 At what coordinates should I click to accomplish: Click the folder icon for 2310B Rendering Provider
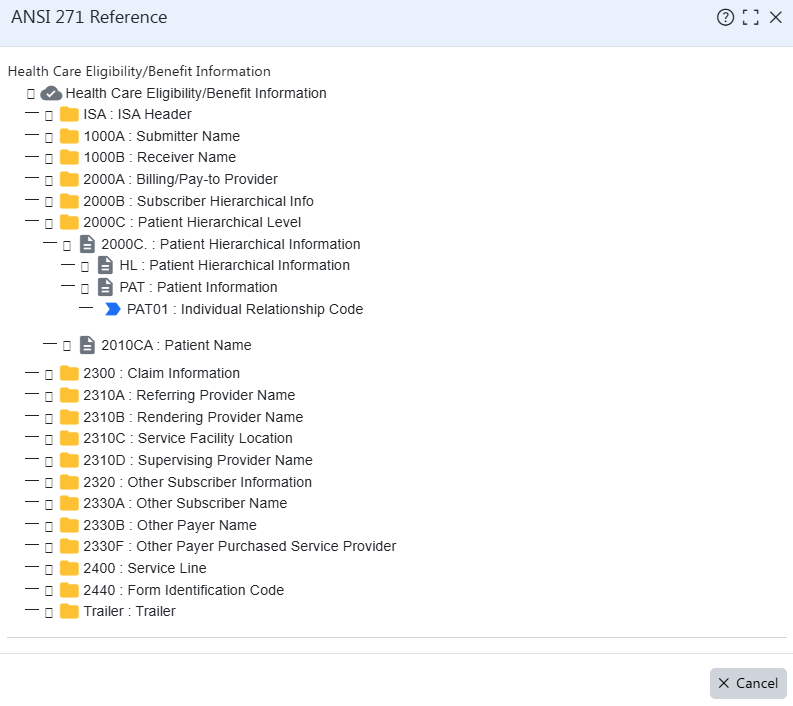tap(69, 417)
